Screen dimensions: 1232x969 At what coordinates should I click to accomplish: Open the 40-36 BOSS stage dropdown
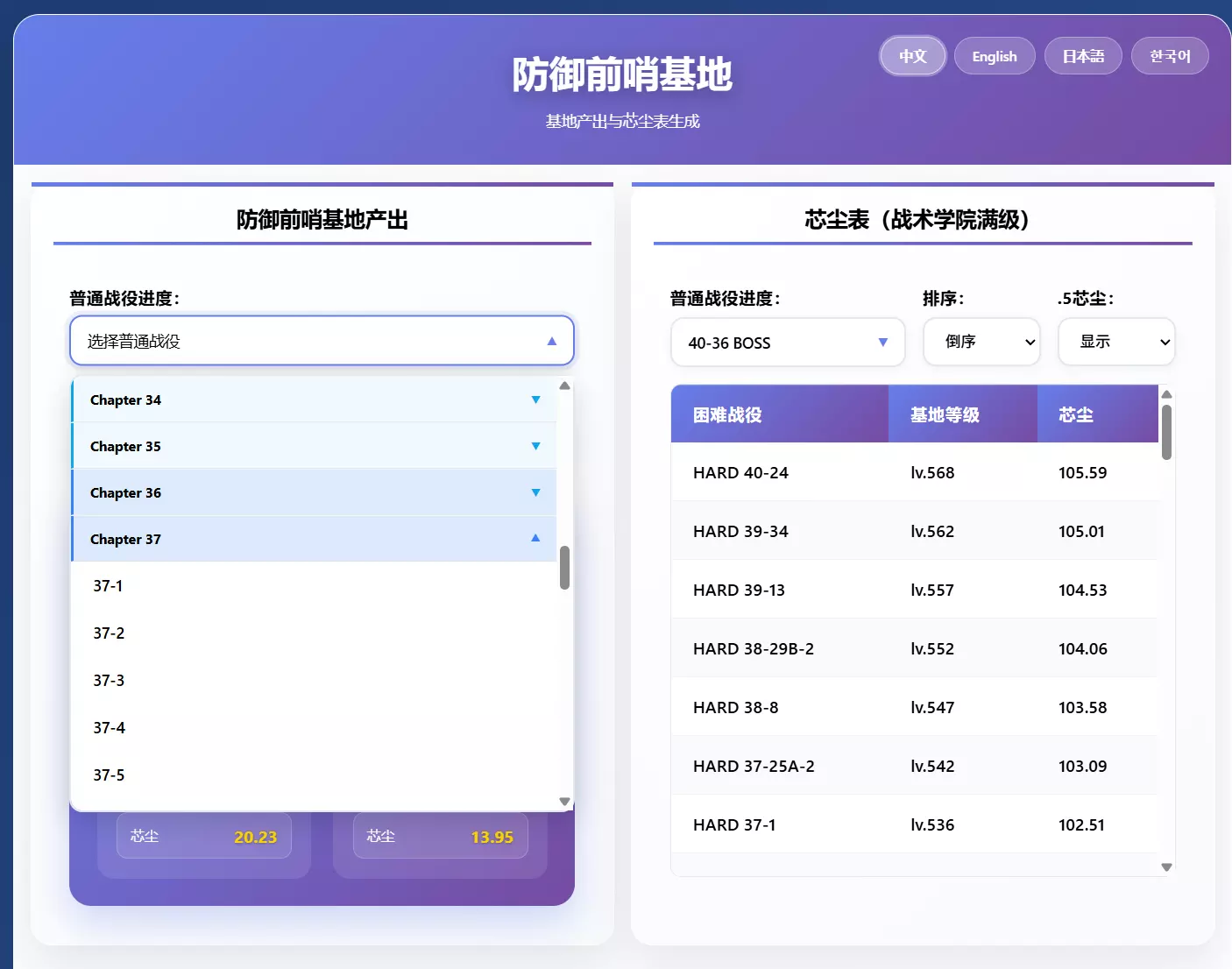786,342
